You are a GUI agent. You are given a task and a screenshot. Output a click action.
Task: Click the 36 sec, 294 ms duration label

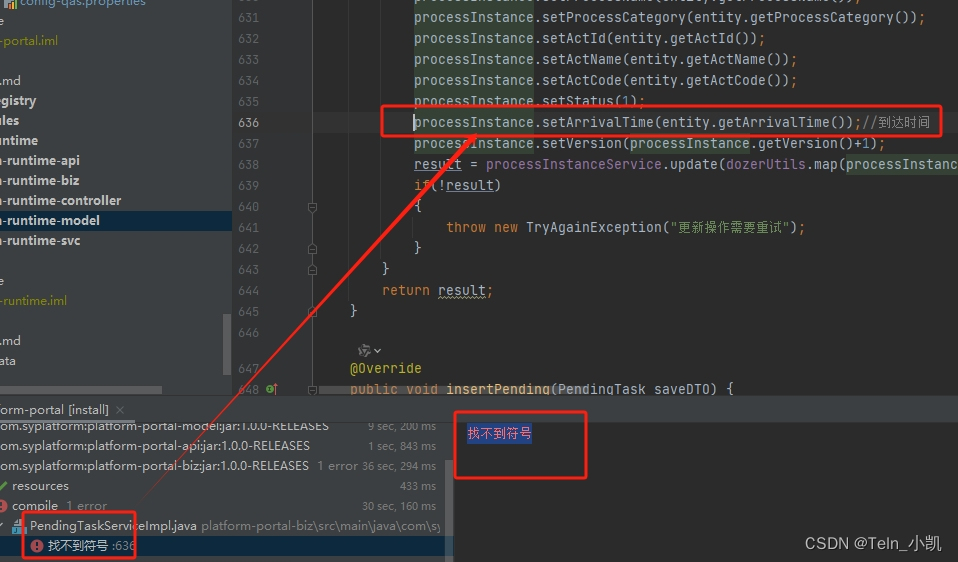pyautogui.click(x=399, y=466)
